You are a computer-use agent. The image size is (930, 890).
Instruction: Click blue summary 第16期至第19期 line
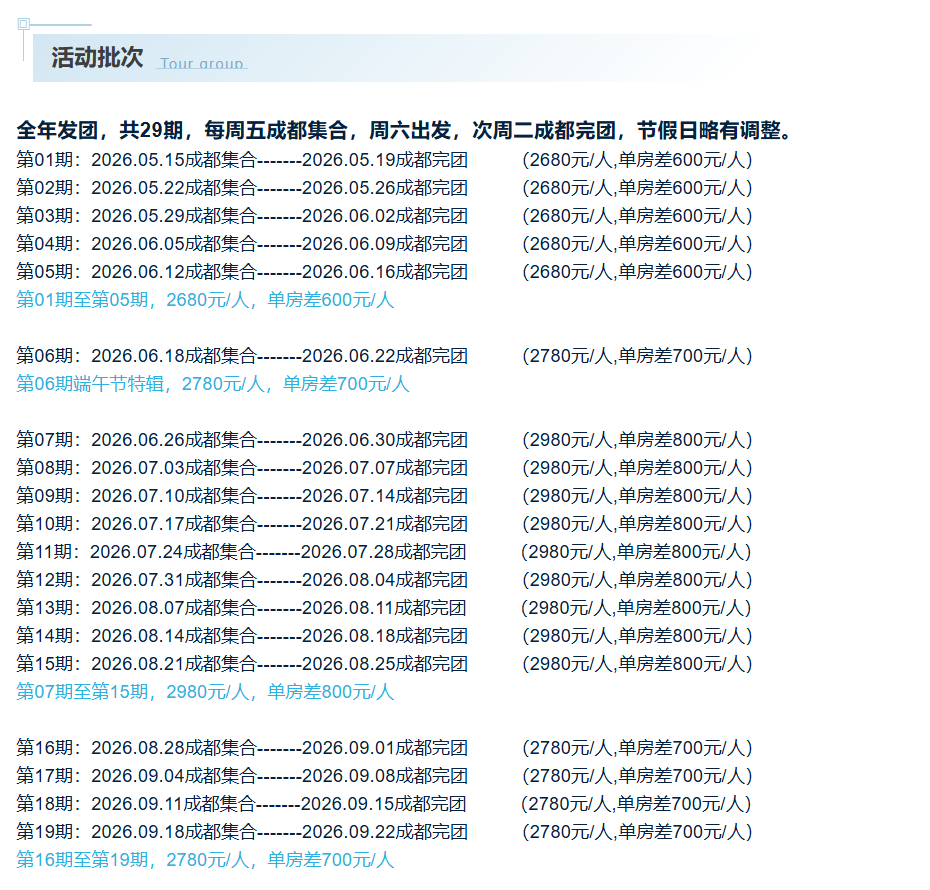[205, 860]
